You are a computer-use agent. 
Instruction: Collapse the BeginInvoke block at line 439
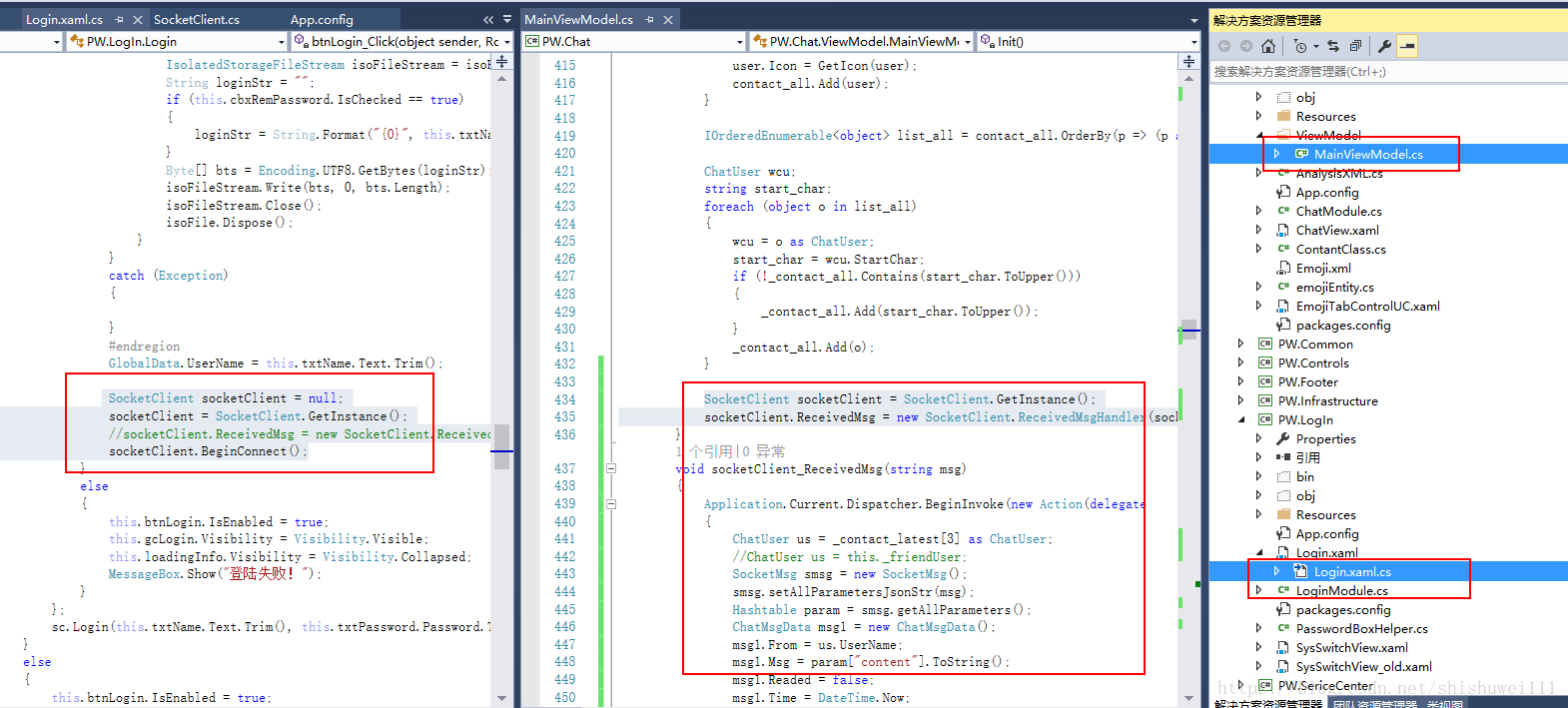point(611,504)
